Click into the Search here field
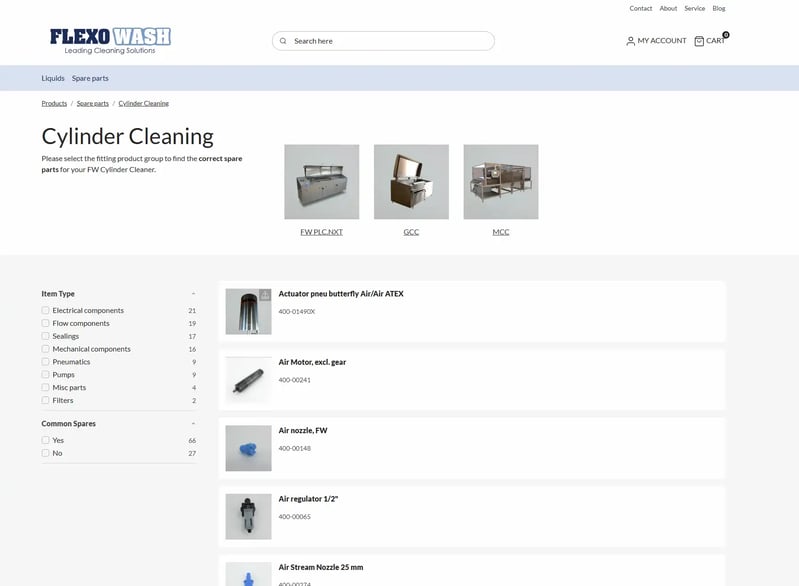This screenshot has height=586, width=799. pyautogui.click(x=383, y=41)
